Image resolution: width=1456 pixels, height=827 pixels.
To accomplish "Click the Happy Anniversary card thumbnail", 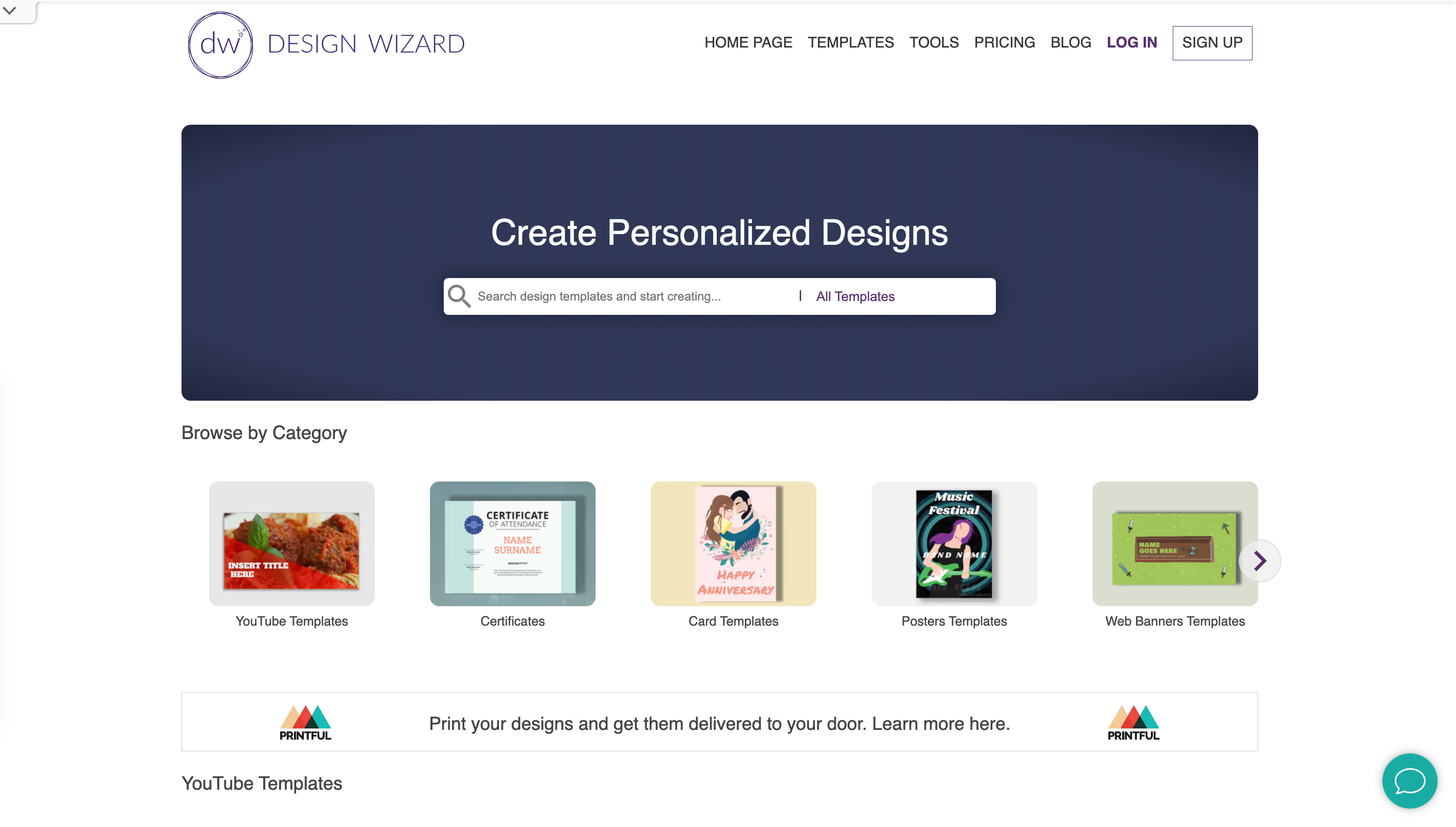I will point(732,543).
